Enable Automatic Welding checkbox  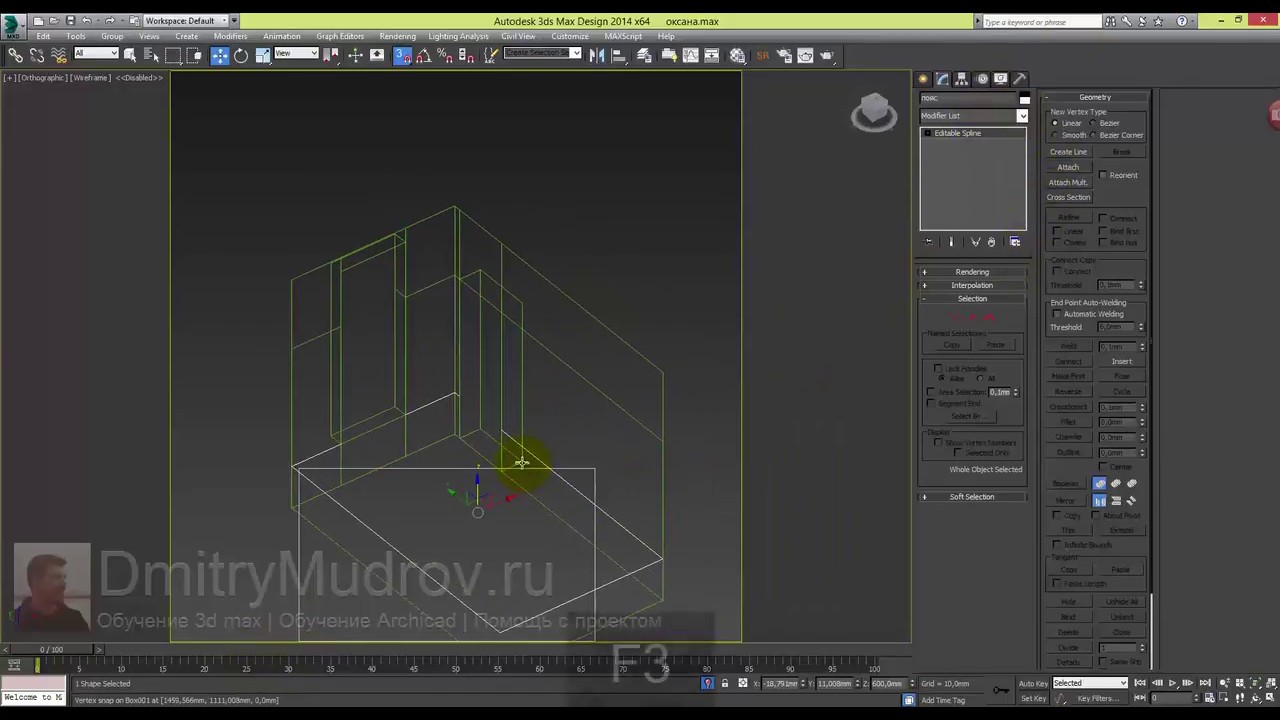[x=1057, y=314]
